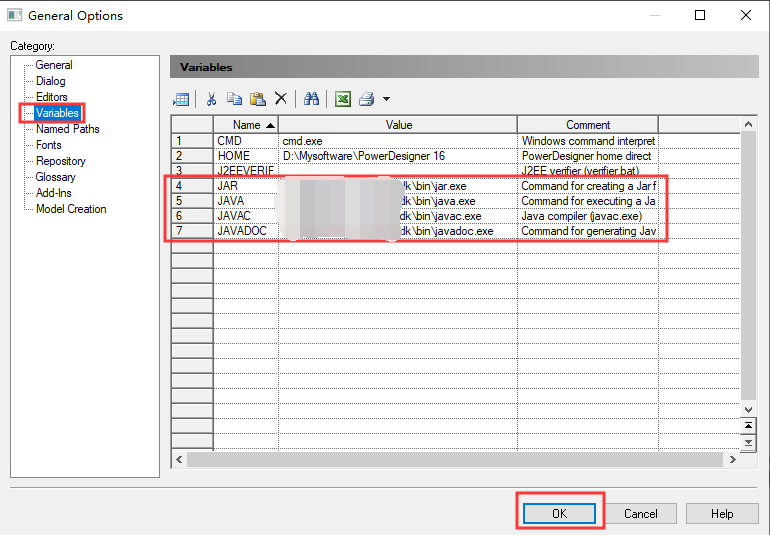
Task: Select Glossary category in tree
Action: pos(55,177)
